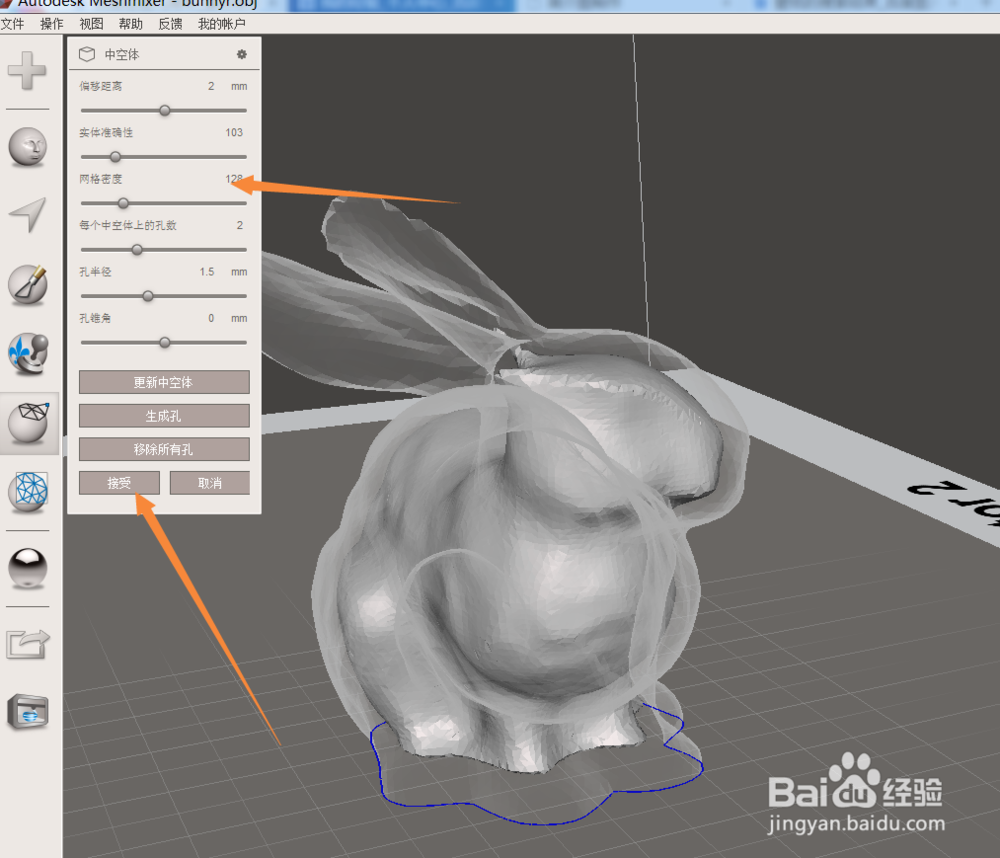Open the Edit mesh-sphere tool
Screen dimensions: 1000x858
tap(29, 423)
